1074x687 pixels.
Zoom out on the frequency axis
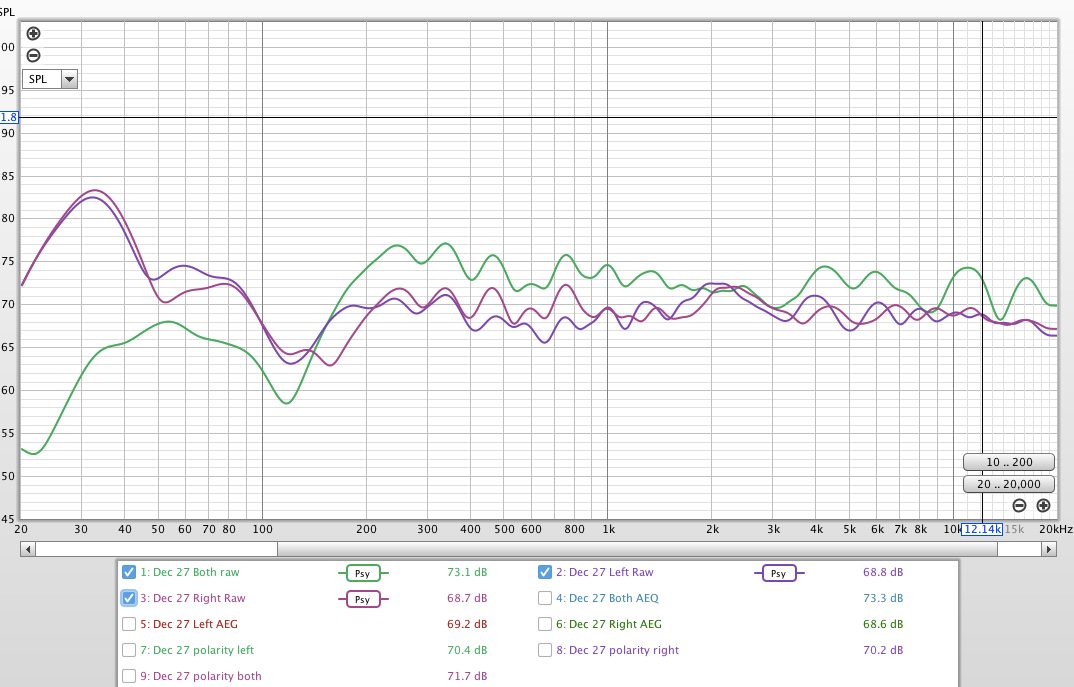(1019, 506)
